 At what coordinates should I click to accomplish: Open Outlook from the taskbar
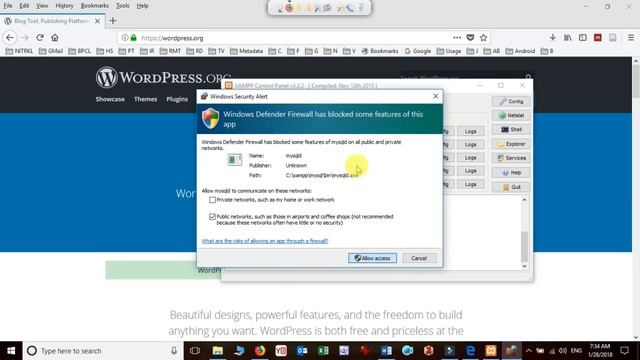point(302,351)
